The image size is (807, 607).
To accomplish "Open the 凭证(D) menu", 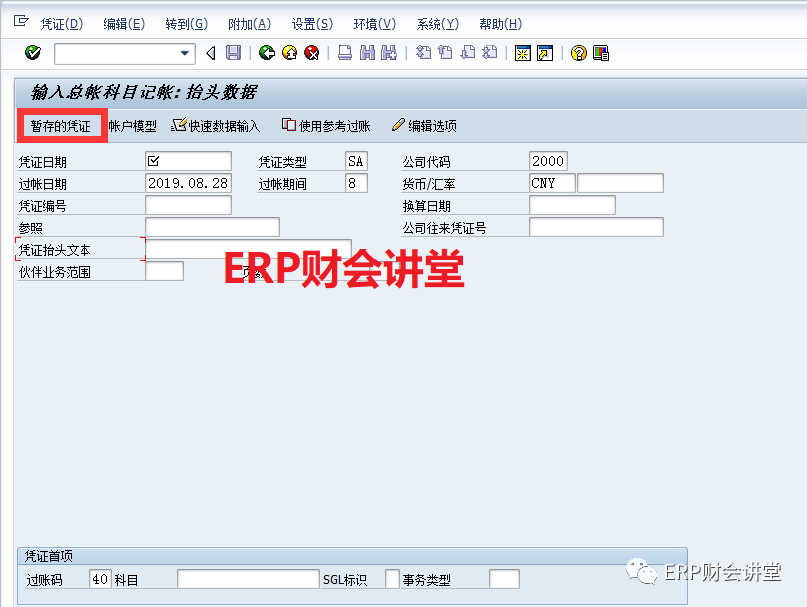I will coord(62,24).
